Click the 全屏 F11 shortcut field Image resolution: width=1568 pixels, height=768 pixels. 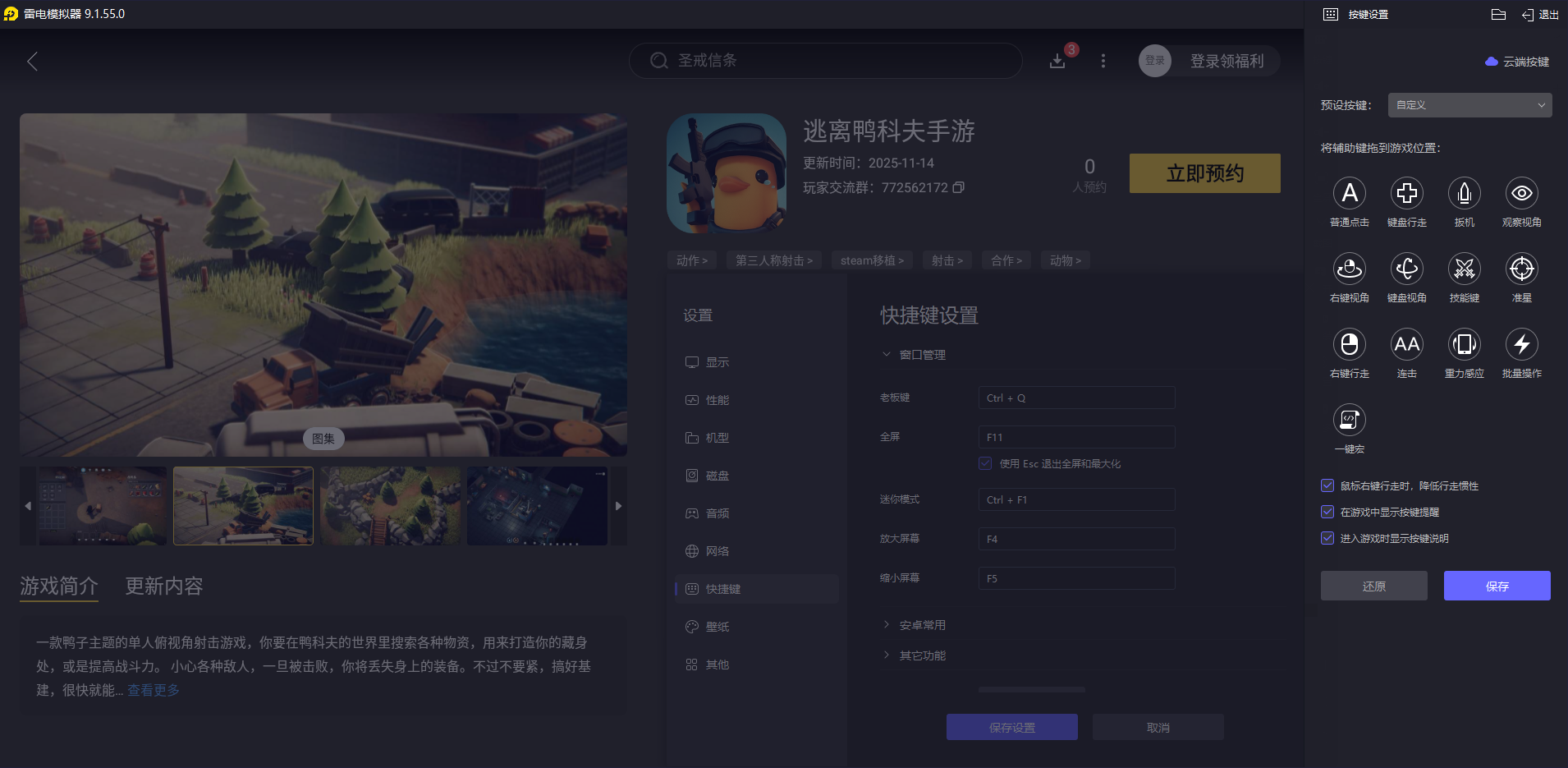pyautogui.click(x=1076, y=437)
